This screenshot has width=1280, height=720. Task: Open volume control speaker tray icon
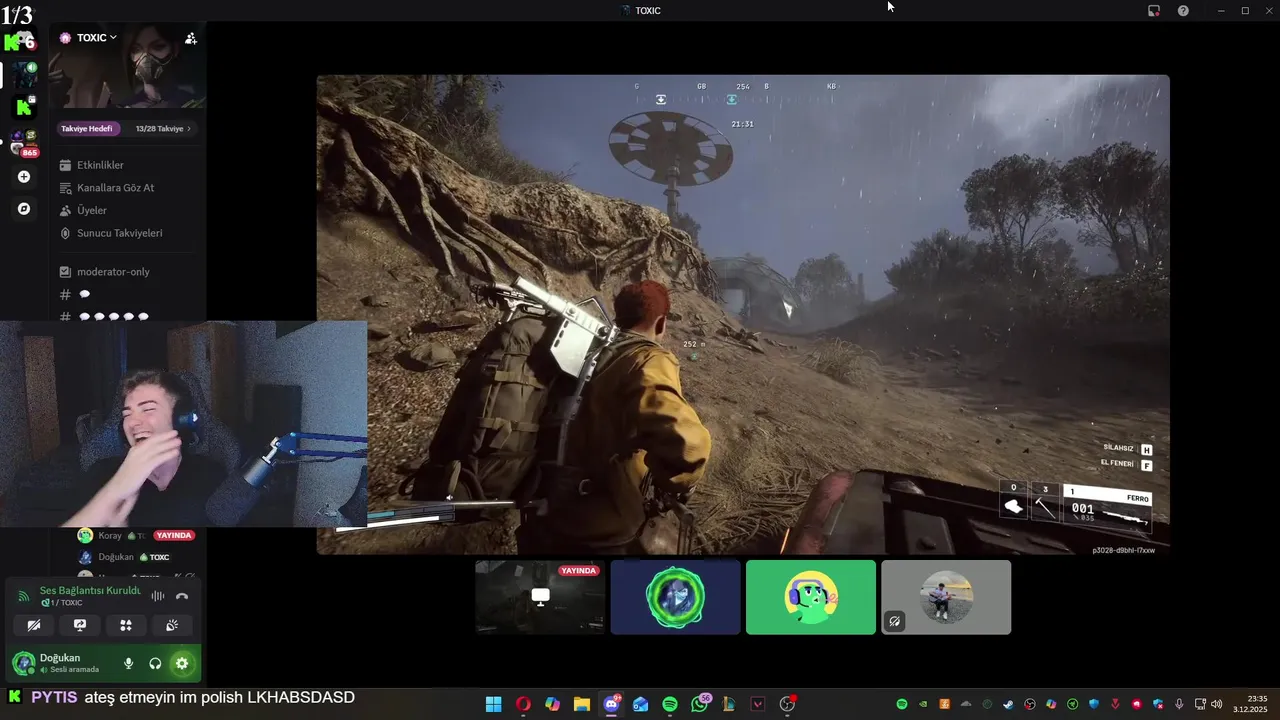coord(1217,704)
